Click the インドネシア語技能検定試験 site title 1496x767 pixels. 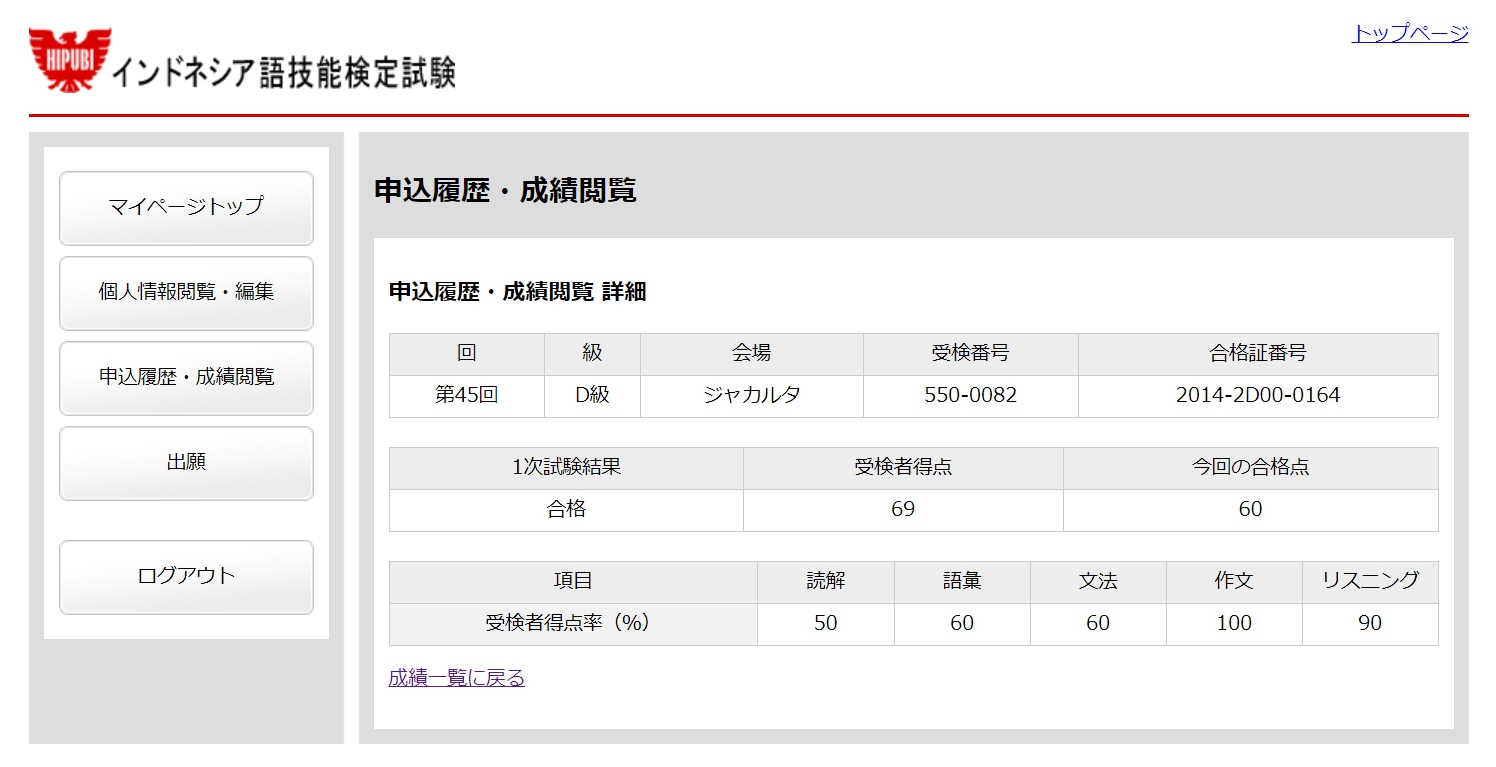pyautogui.click(x=283, y=73)
